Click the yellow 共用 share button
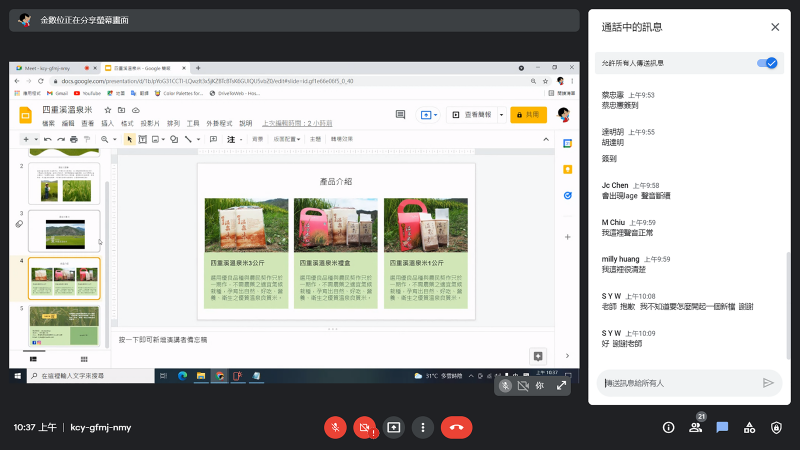Screen dimensions: 800x450 (x=528, y=115)
